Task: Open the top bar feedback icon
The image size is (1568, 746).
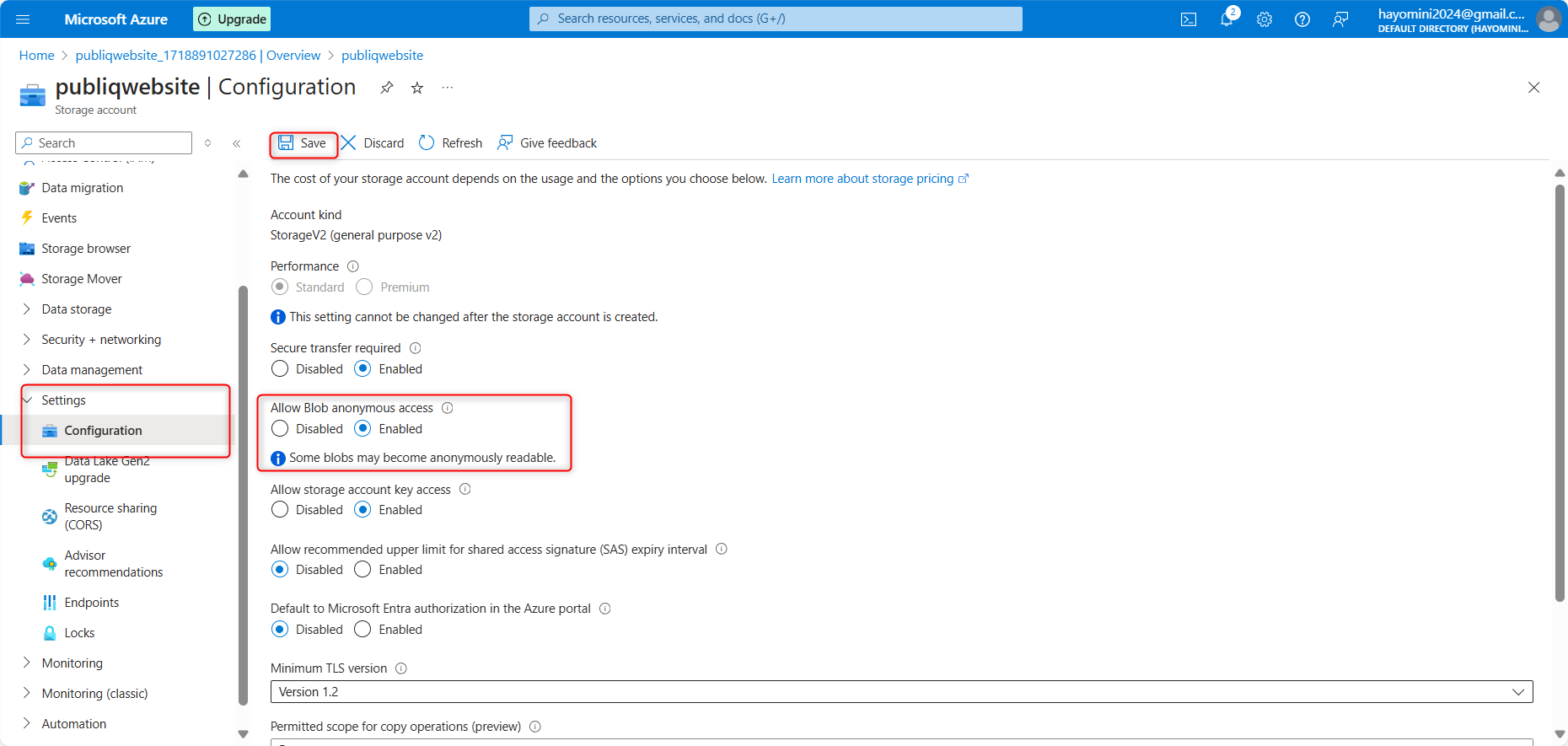Action: [x=1340, y=19]
